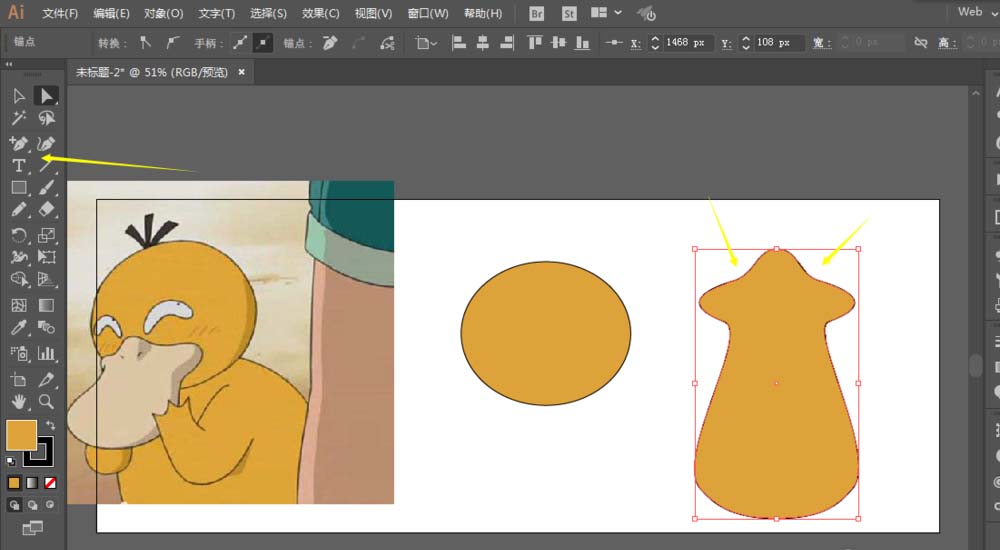Click the X coordinate stepper arrows

pos(655,43)
